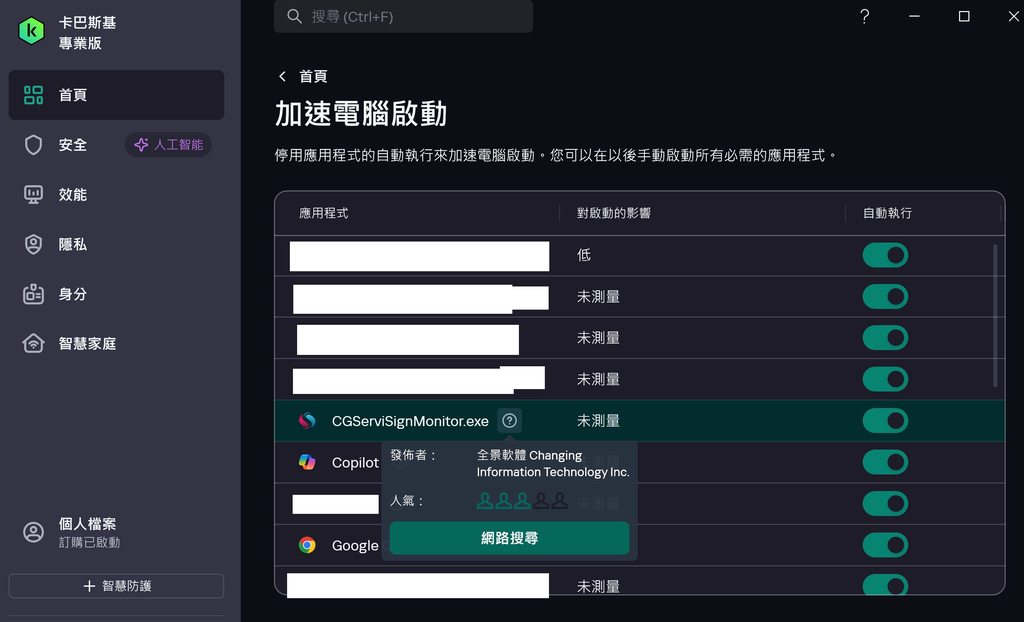Minimize the Kaspersky window

tap(914, 16)
